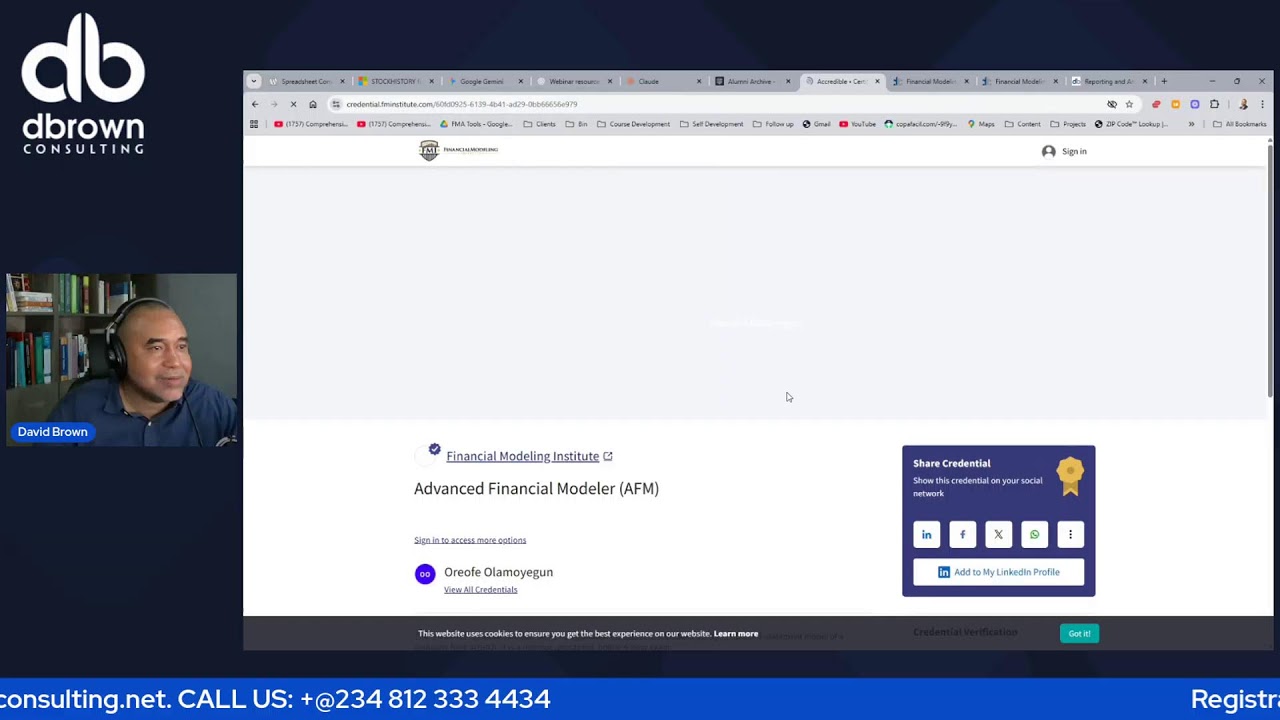Click the page vertical scrollbar

click(1270, 270)
